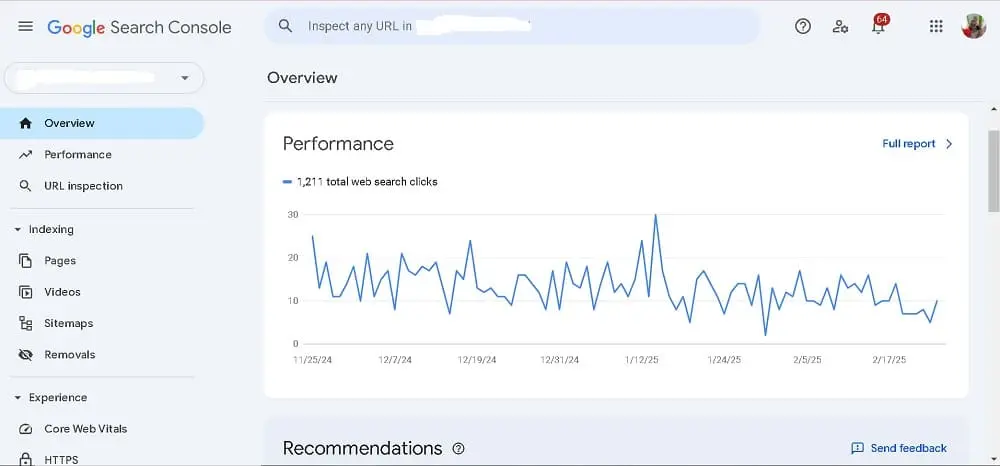Open Core Web Vitals report

click(x=85, y=429)
